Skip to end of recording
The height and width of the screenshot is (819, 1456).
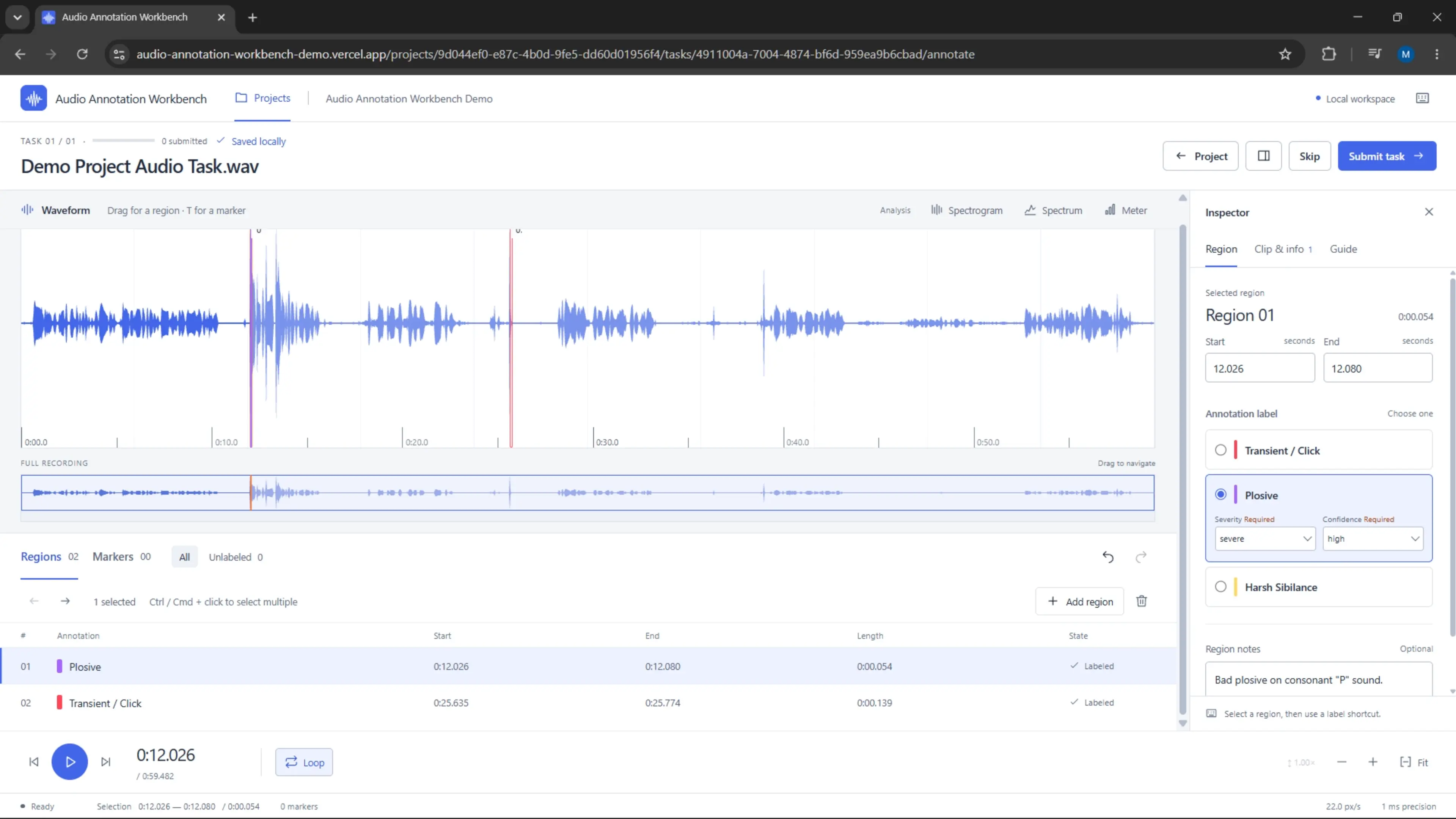[x=106, y=762]
